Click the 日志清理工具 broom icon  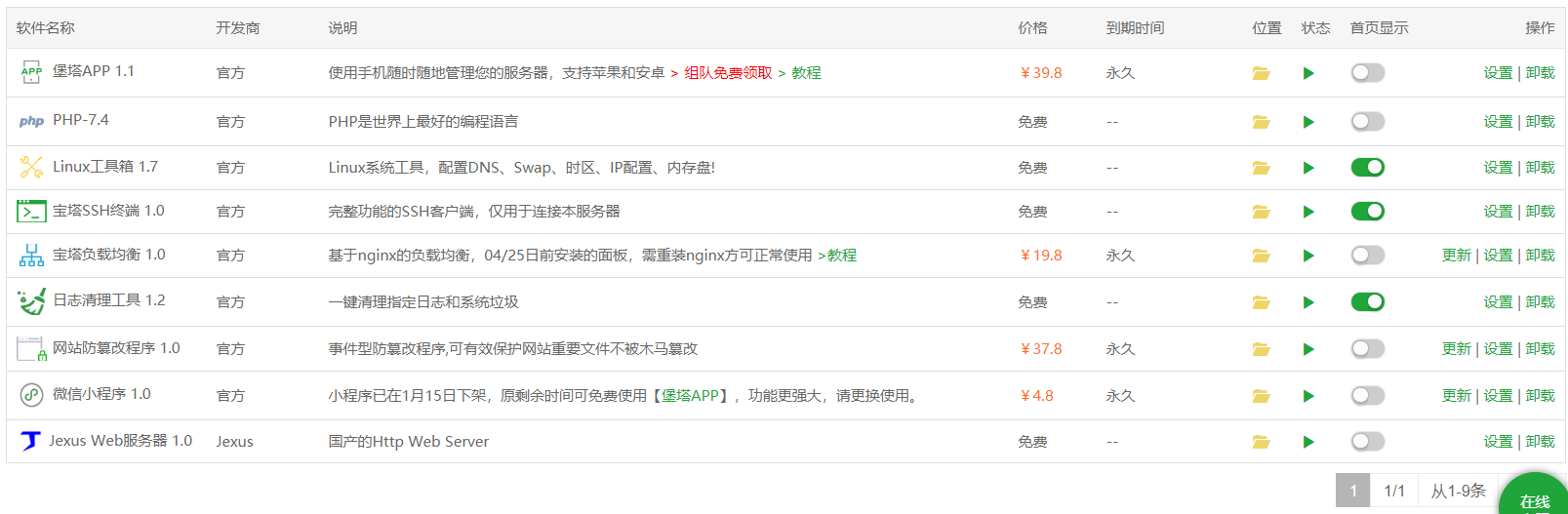31,301
